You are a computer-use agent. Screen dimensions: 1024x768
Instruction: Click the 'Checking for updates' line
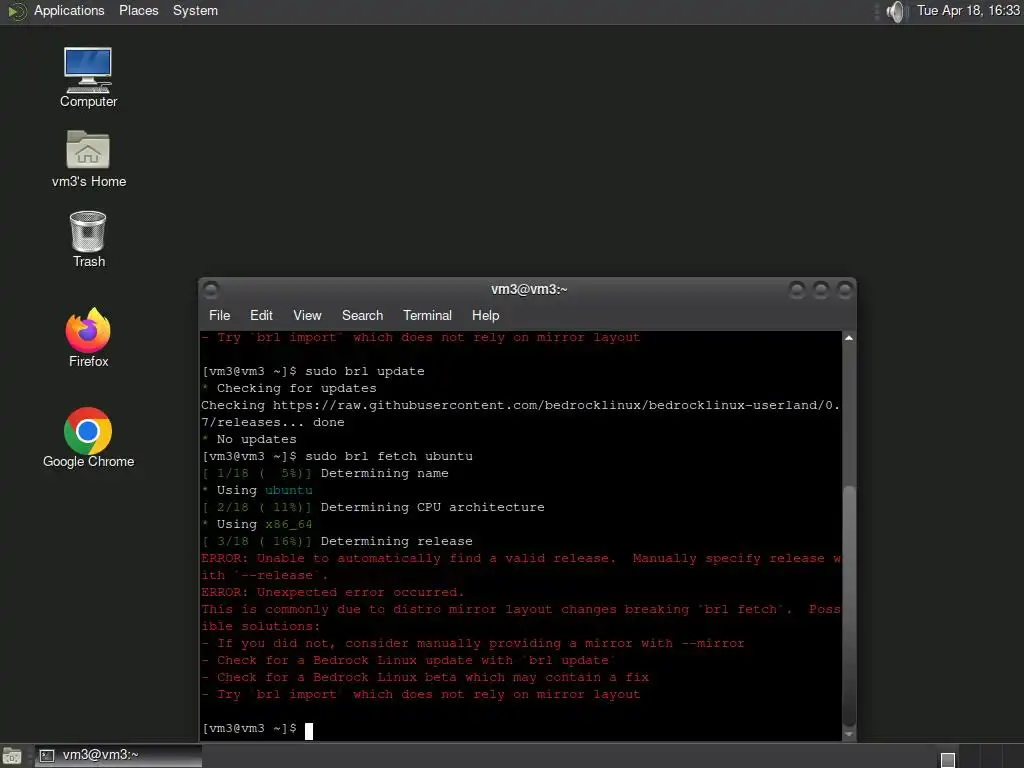click(x=289, y=389)
